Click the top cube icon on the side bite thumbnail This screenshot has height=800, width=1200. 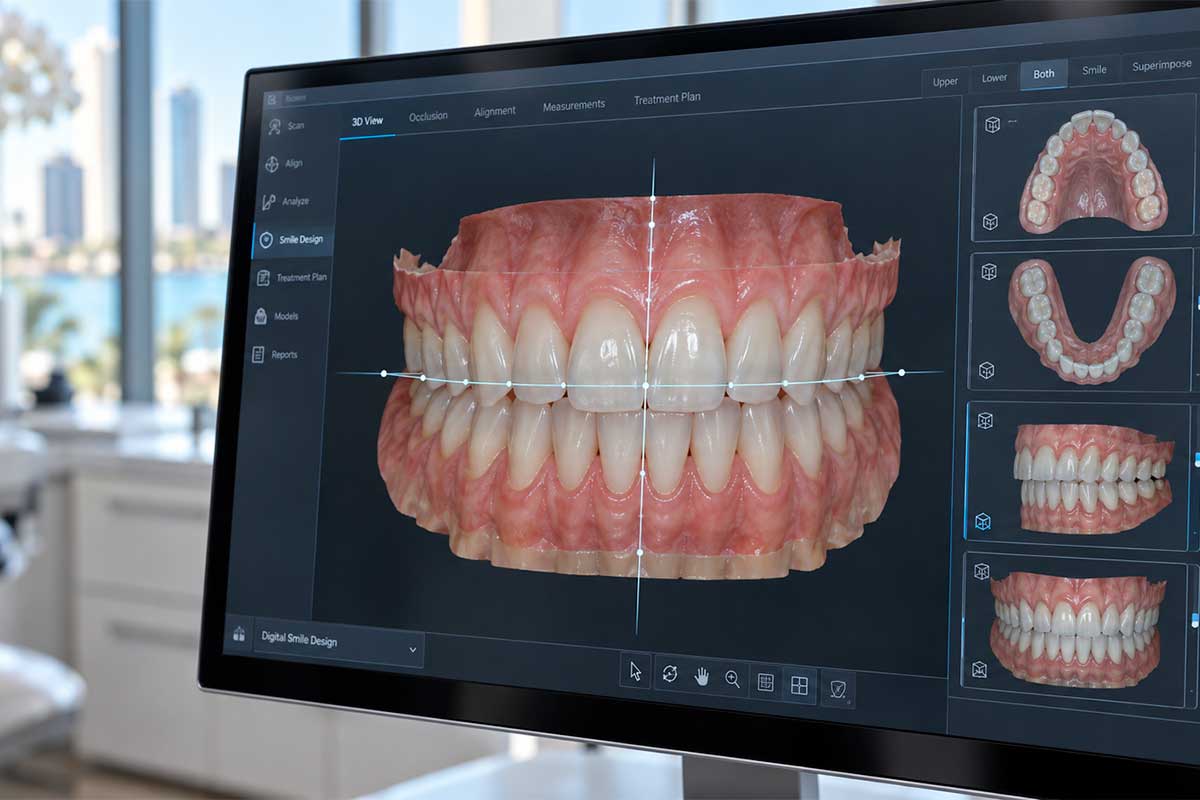point(985,420)
